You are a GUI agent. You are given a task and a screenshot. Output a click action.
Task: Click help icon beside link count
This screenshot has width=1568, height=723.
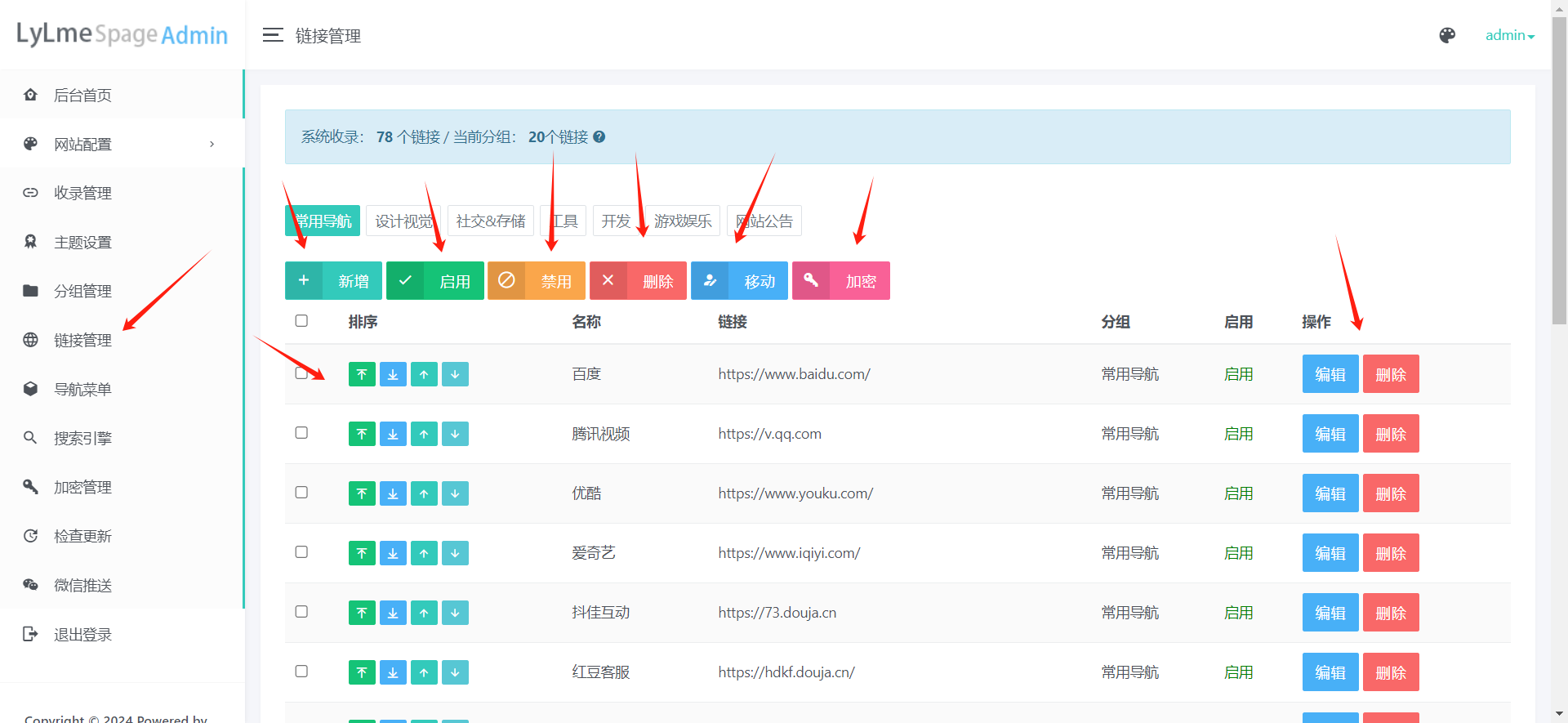599,137
